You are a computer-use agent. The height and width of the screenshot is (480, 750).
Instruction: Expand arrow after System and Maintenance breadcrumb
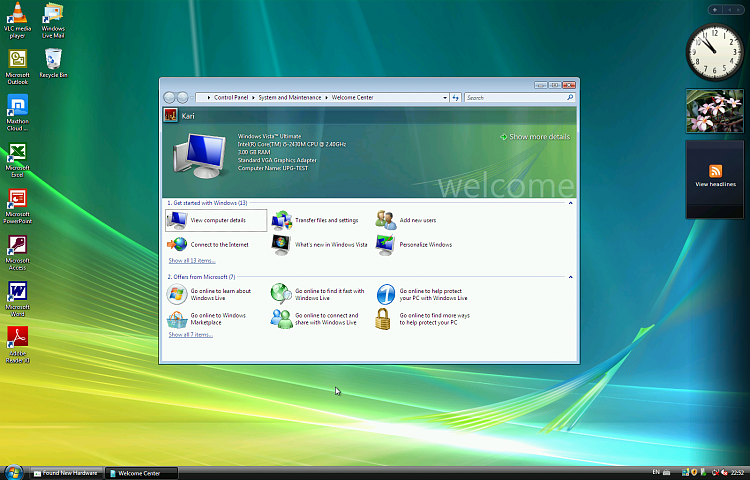coord(326,98)
